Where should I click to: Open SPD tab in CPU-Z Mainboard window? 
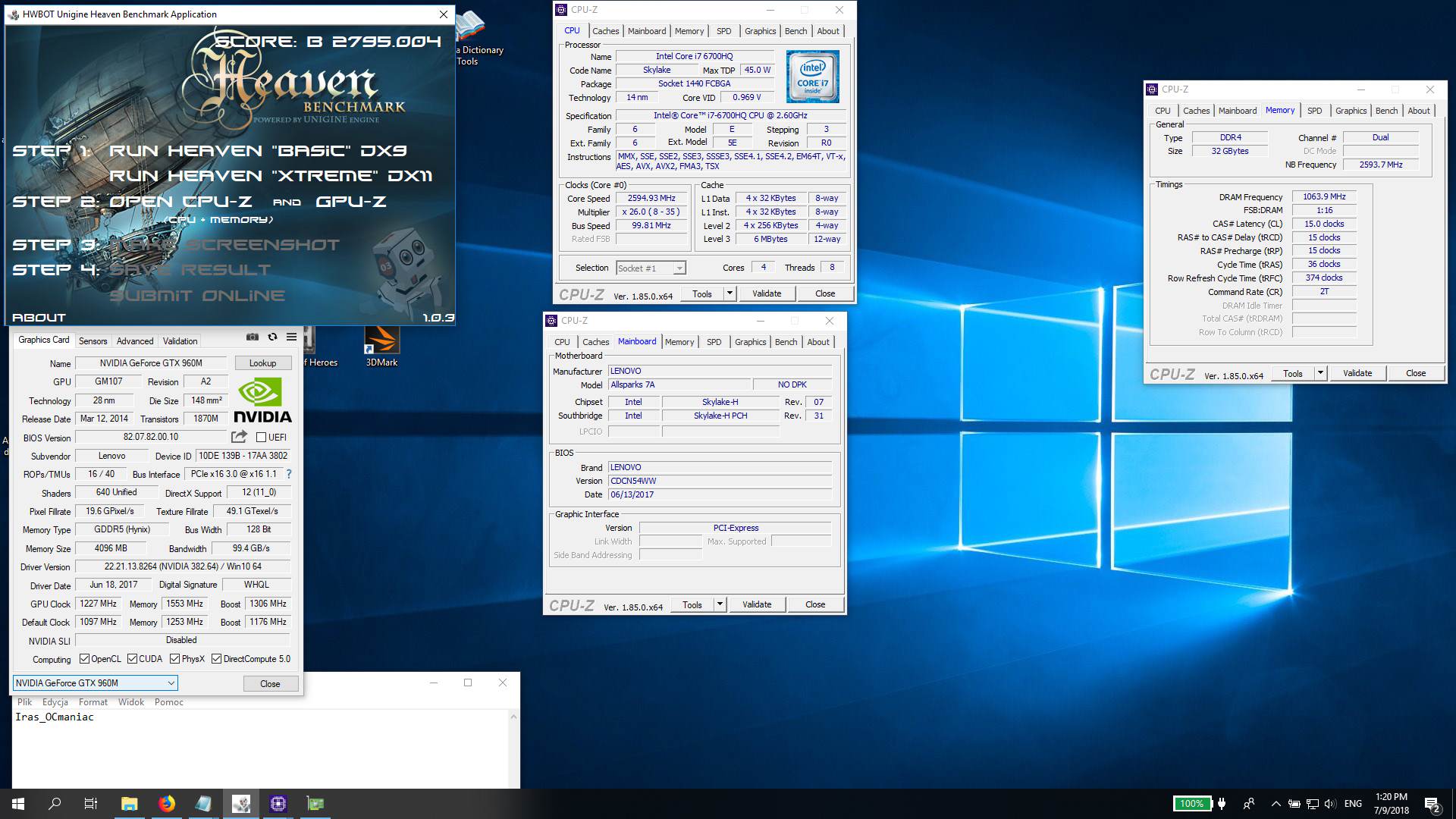[714, 342]
